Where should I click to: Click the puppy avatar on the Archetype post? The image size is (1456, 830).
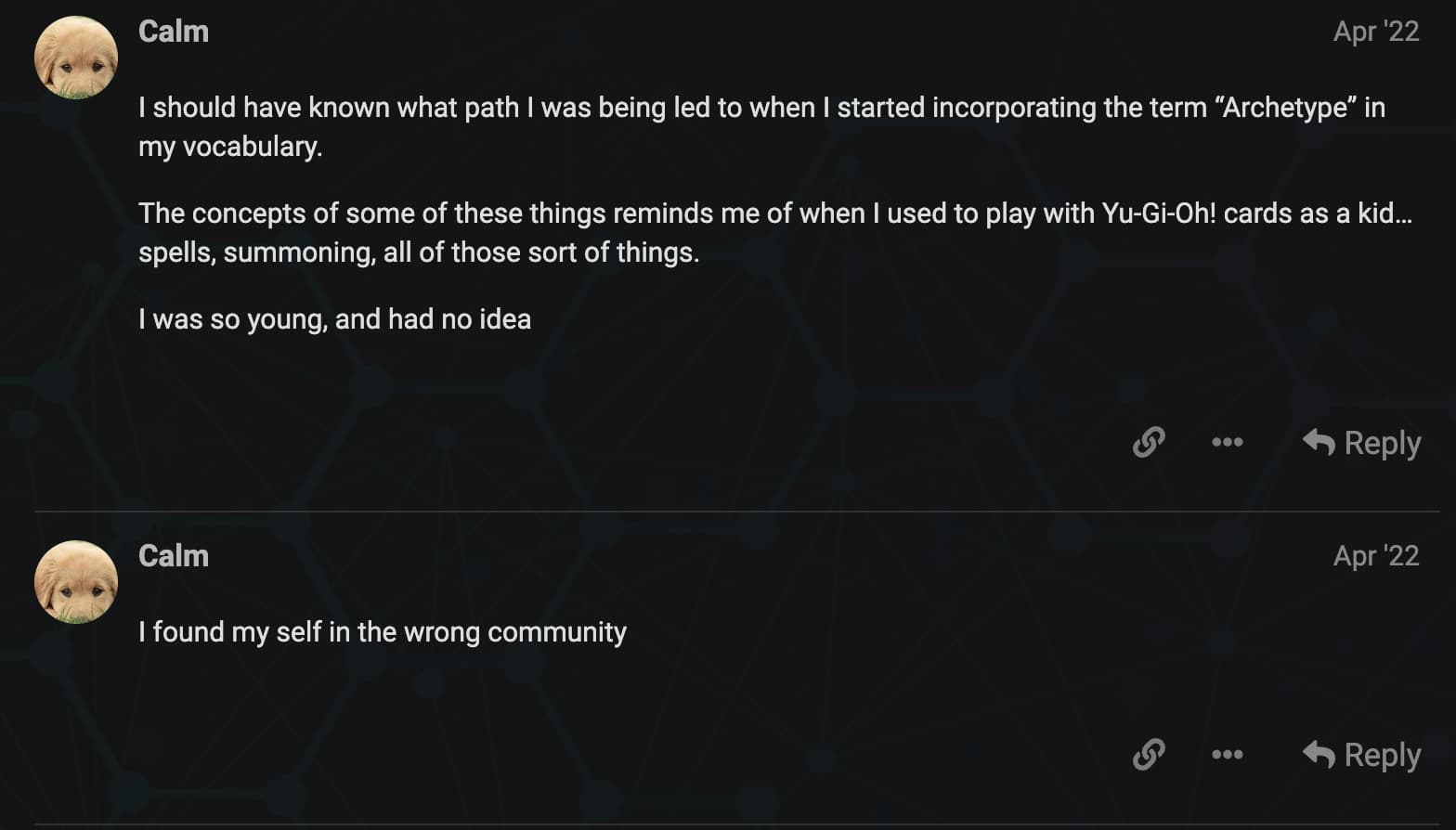[76, 58]
